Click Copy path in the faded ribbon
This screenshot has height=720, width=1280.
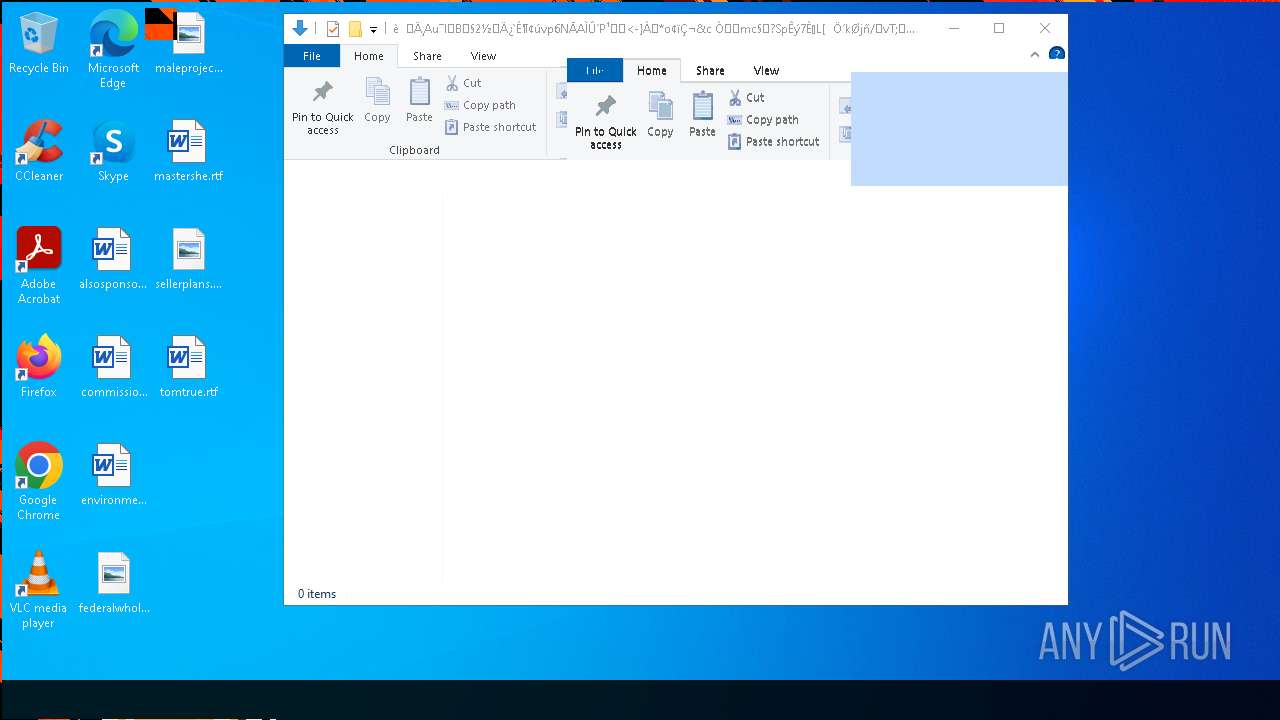coord(480,105)
